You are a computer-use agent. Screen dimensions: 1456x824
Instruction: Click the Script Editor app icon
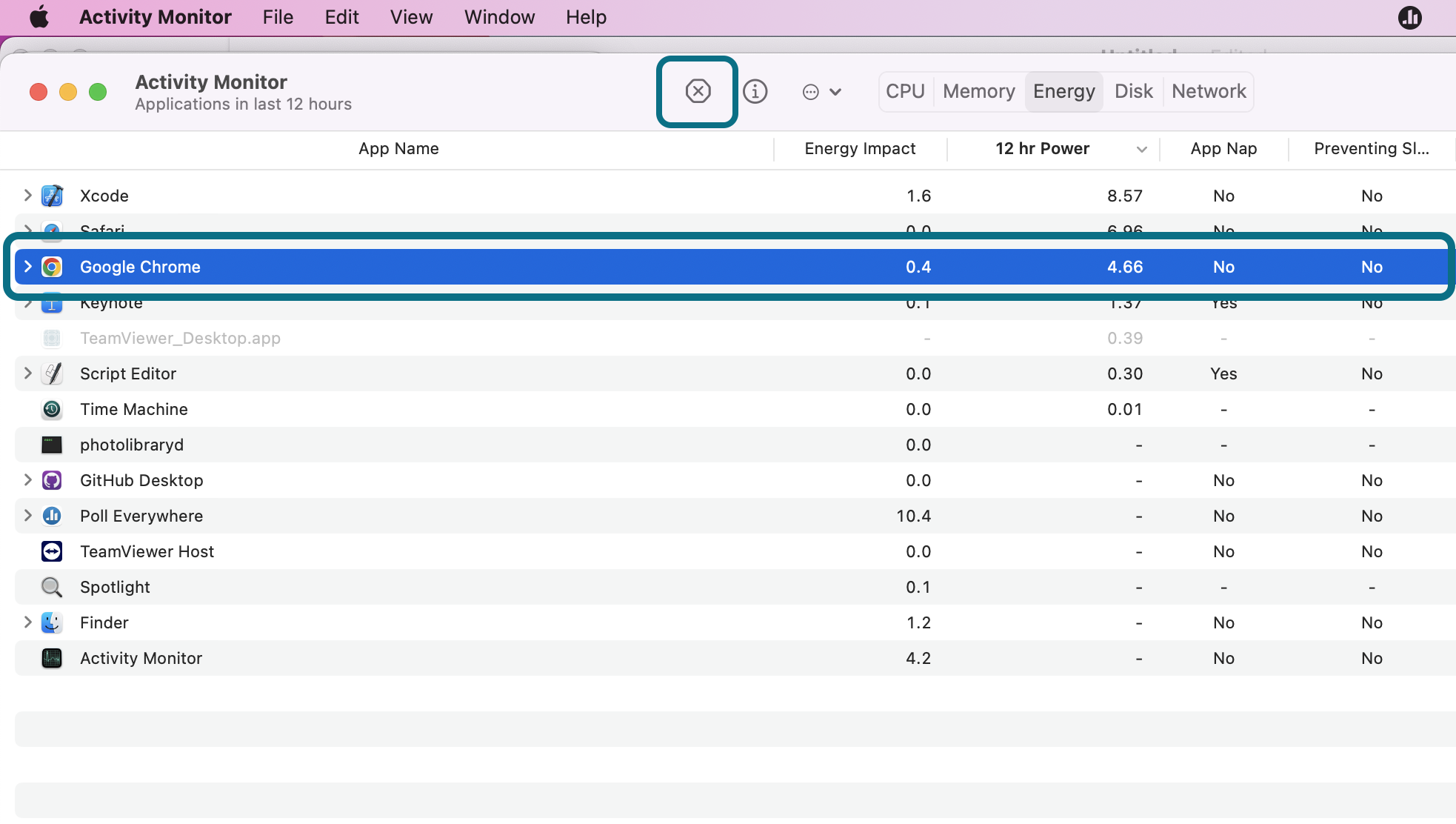(52, 373)
